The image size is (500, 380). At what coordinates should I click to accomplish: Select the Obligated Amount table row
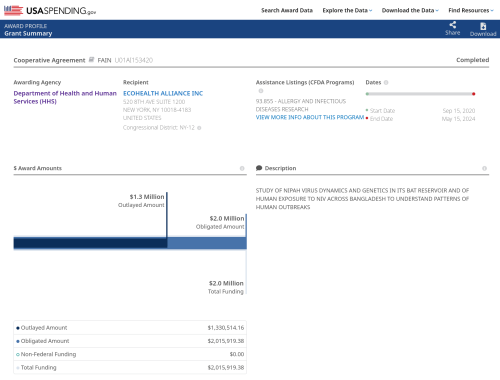[130, 341]
